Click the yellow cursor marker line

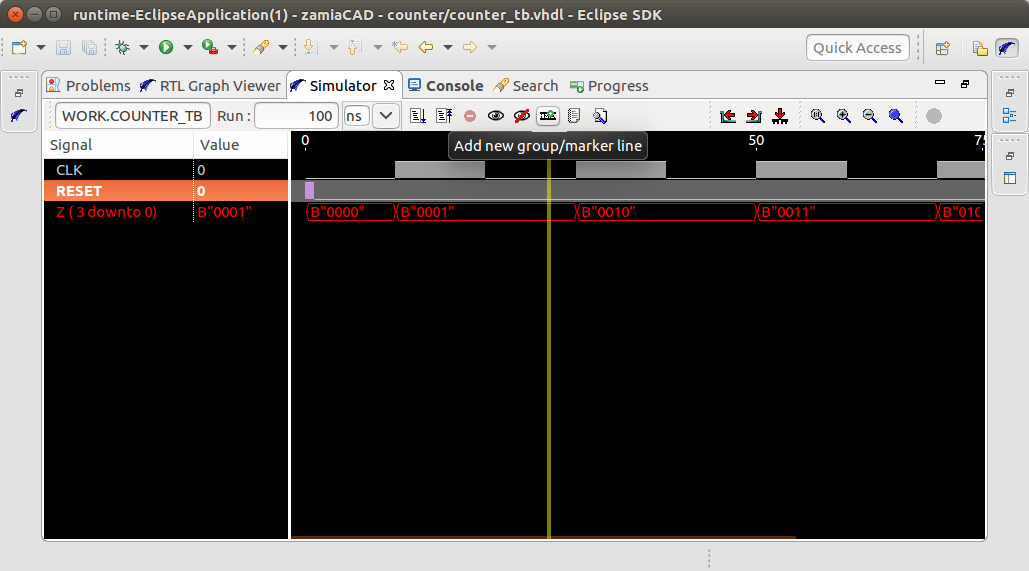click(549, 348)
